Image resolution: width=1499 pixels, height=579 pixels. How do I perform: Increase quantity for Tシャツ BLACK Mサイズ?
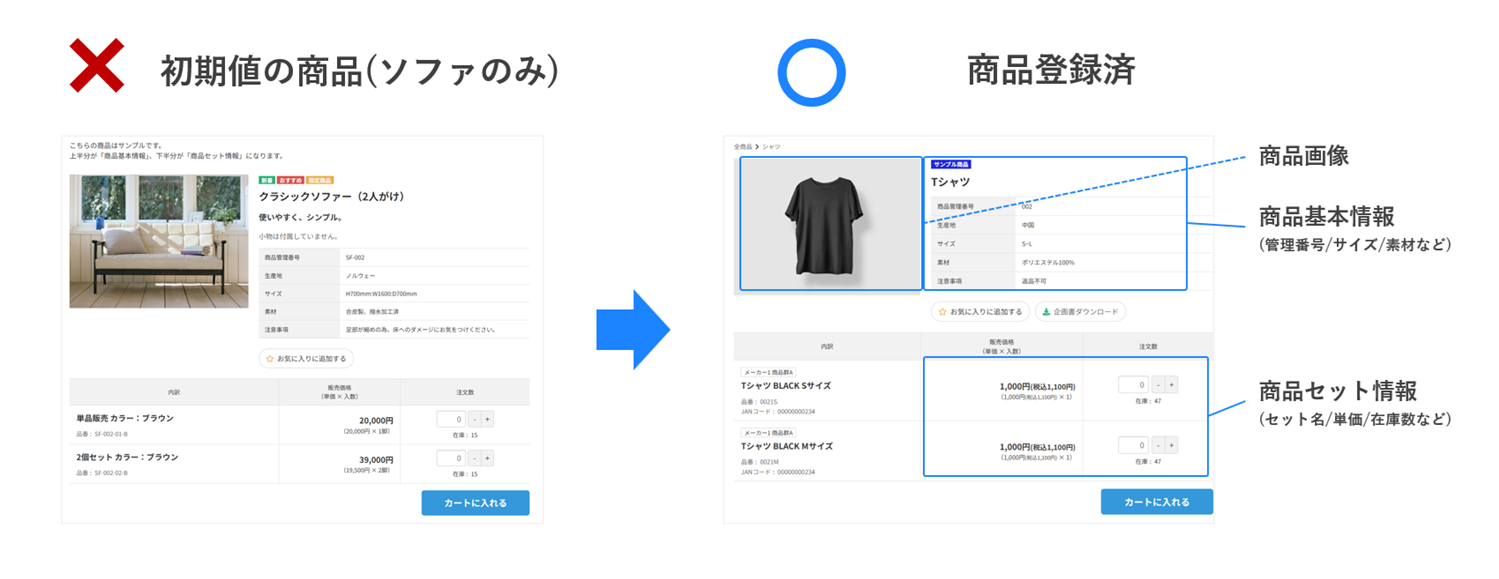pos(1171,445)
